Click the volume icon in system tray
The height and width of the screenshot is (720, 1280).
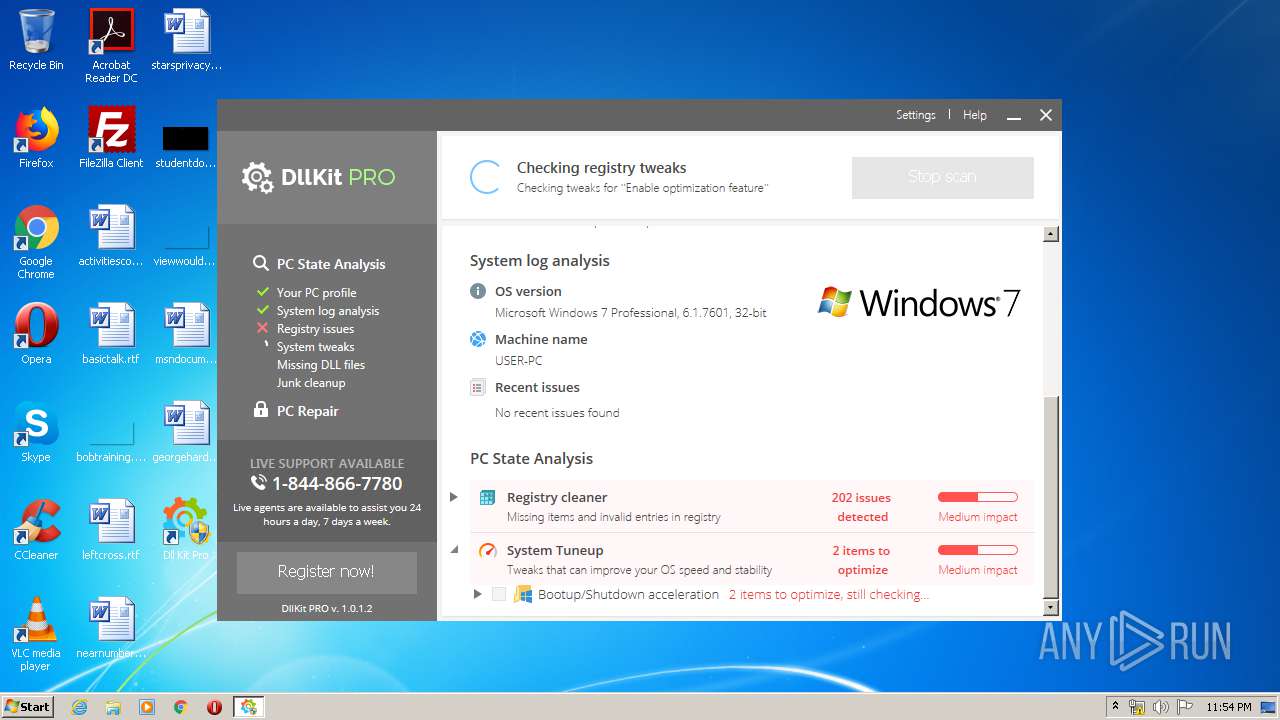1161,707
